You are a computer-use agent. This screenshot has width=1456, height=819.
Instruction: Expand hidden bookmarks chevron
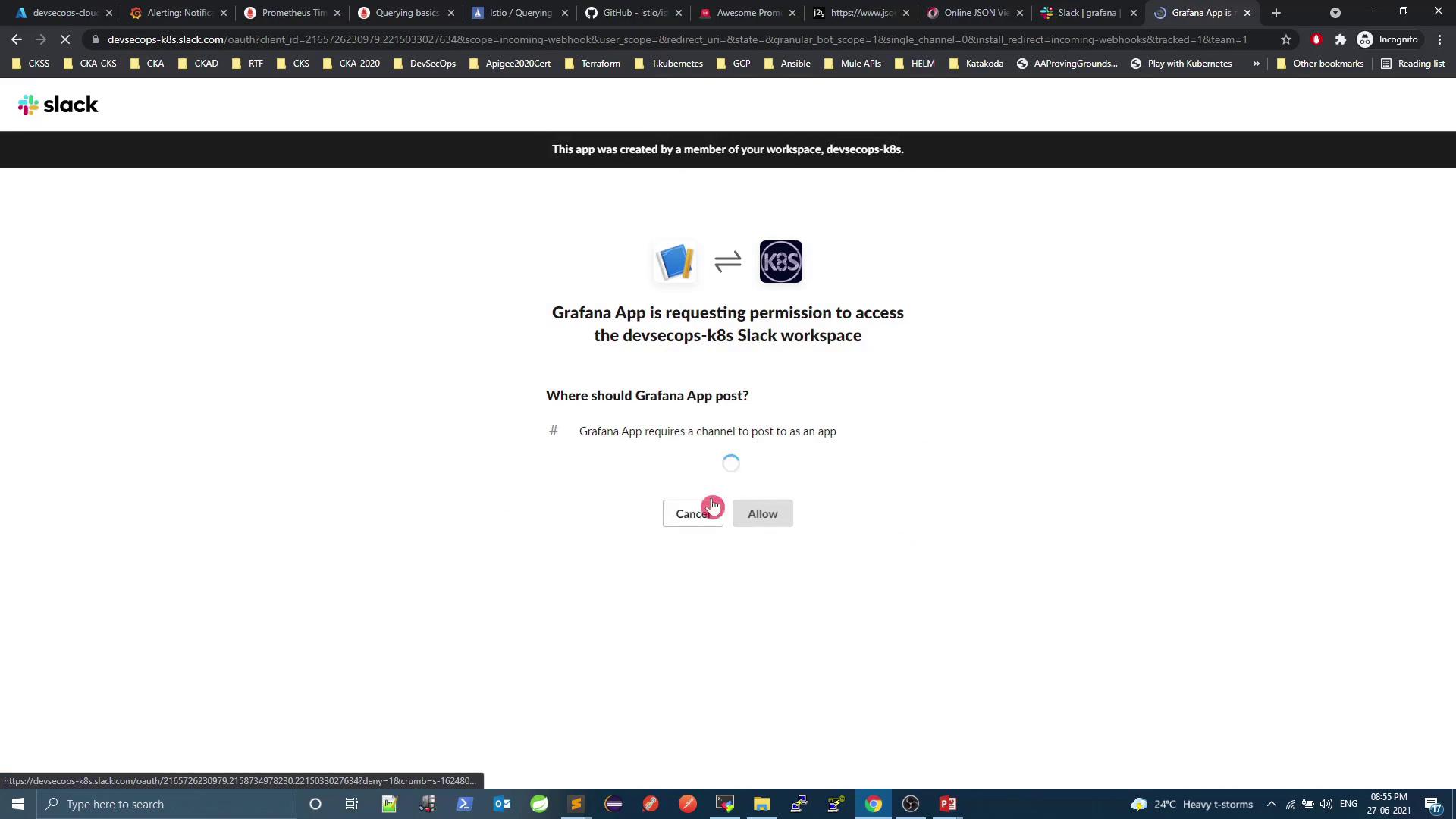pos(1256,64)
